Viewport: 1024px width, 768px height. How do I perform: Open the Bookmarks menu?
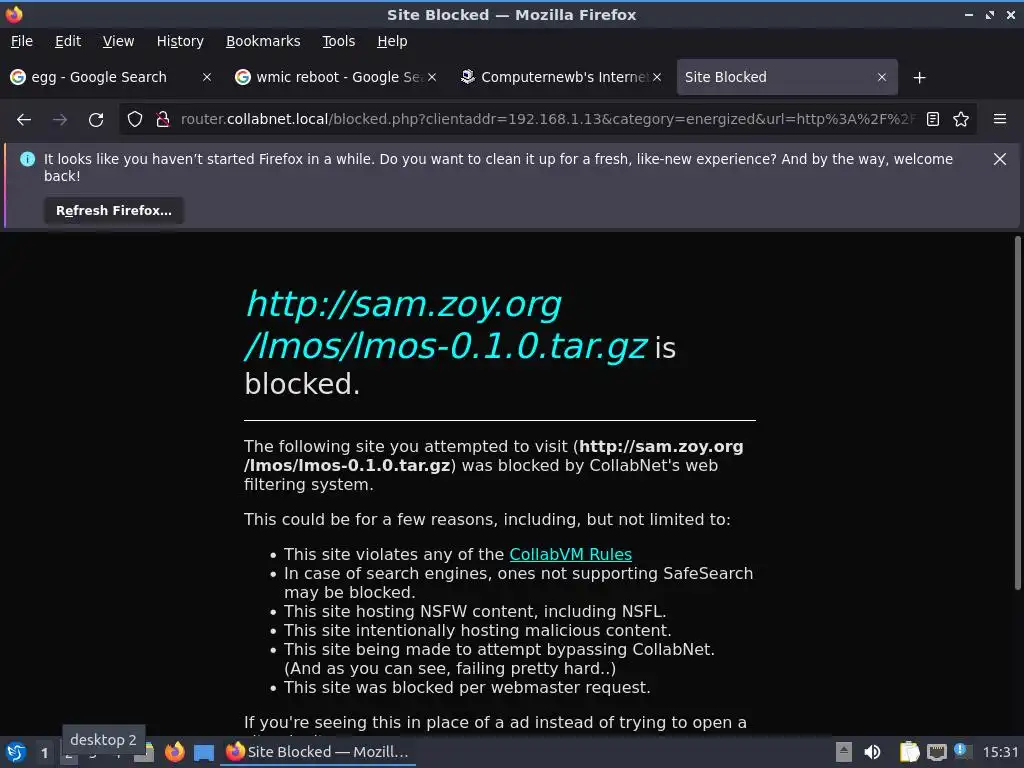263,41
